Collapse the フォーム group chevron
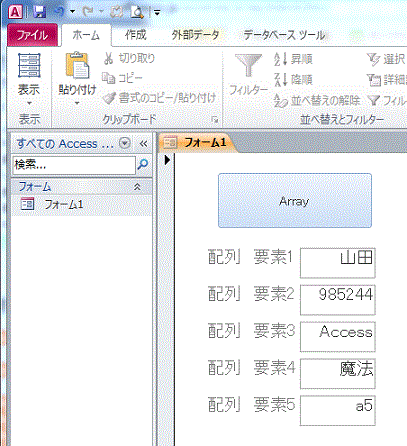 pos(137,187)
